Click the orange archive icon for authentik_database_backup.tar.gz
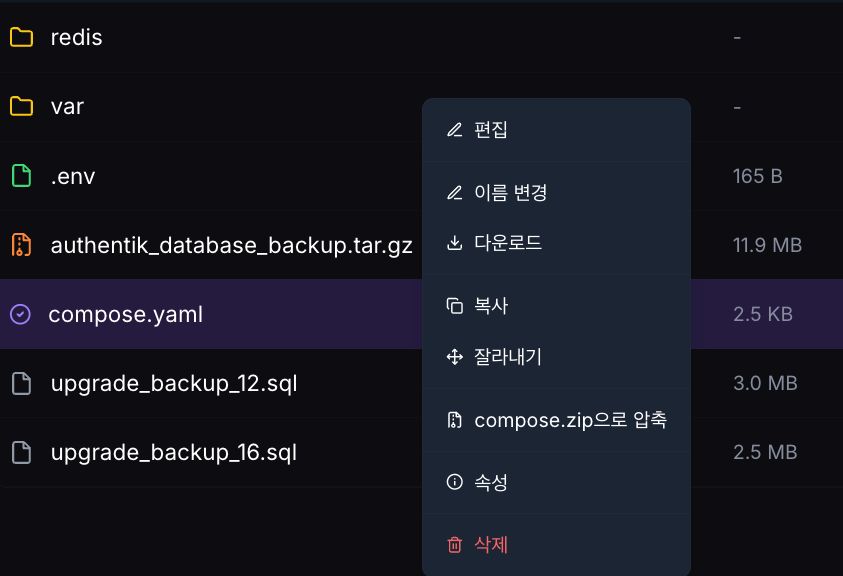 click(22, 244)
